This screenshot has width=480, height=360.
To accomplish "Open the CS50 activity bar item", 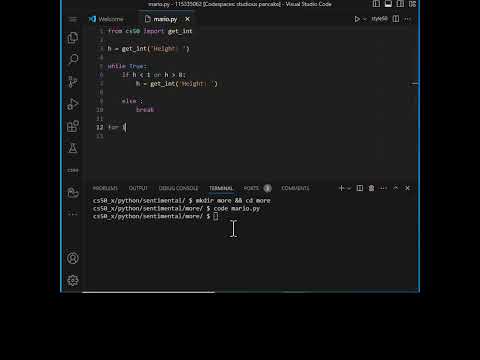I will [73, 170].
